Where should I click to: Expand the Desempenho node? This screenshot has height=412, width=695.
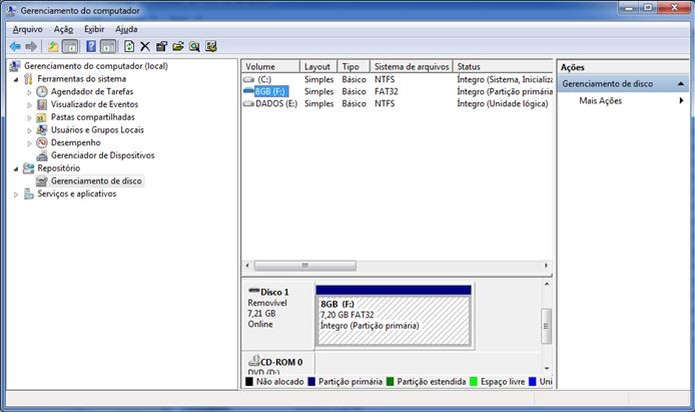29,144
